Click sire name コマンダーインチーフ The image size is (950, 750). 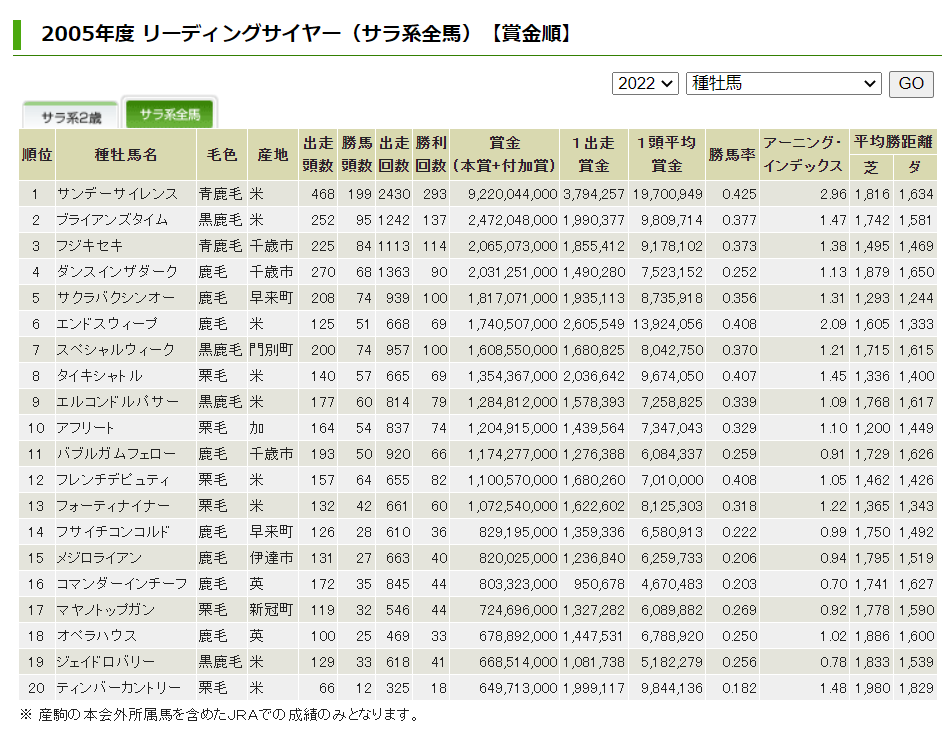[121, 584]
